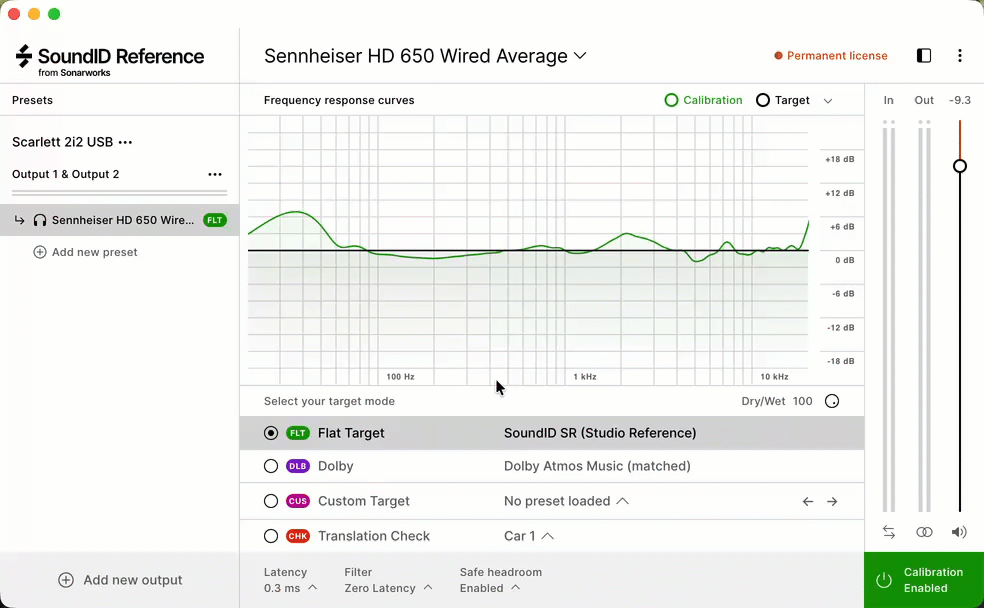Click Add new output
The image size is (984, 608).
119,580
